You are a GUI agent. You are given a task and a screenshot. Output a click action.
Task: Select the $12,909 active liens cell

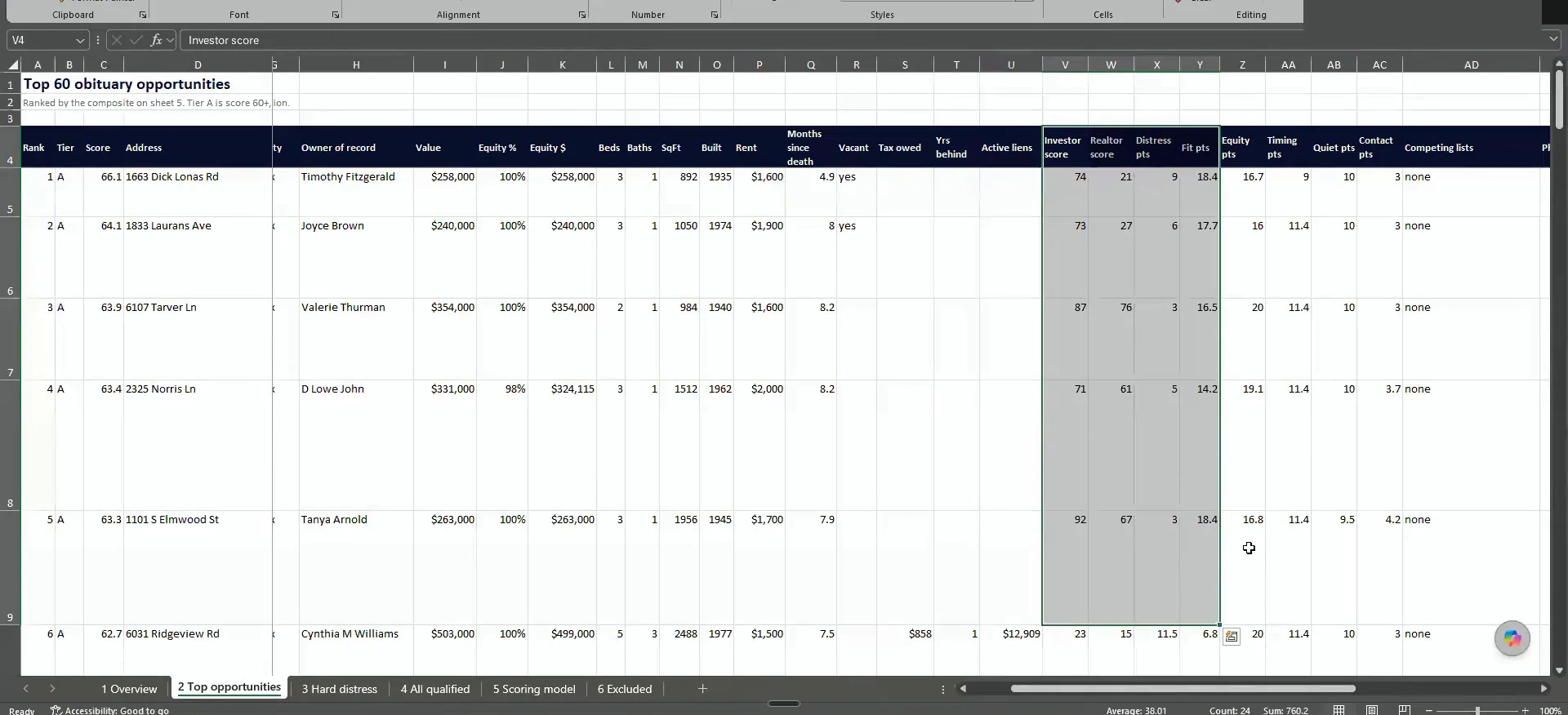pos(1011,651)
